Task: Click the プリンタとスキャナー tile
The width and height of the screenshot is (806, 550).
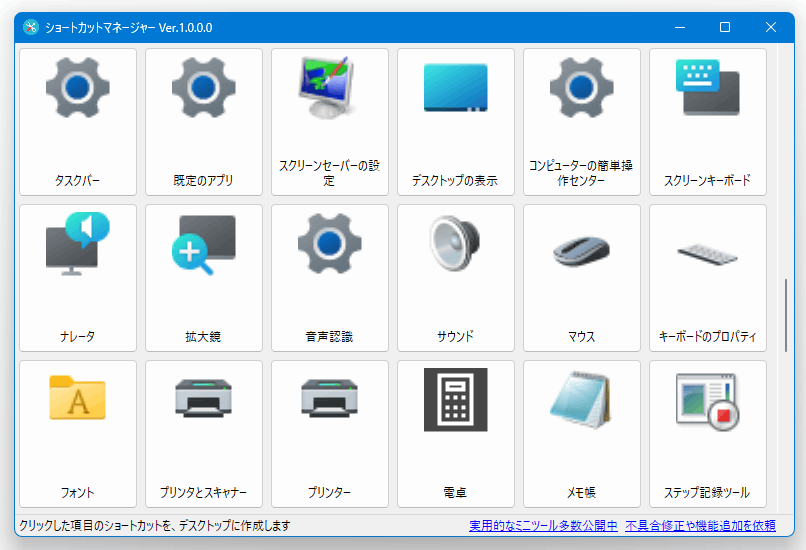Action: 204,433
